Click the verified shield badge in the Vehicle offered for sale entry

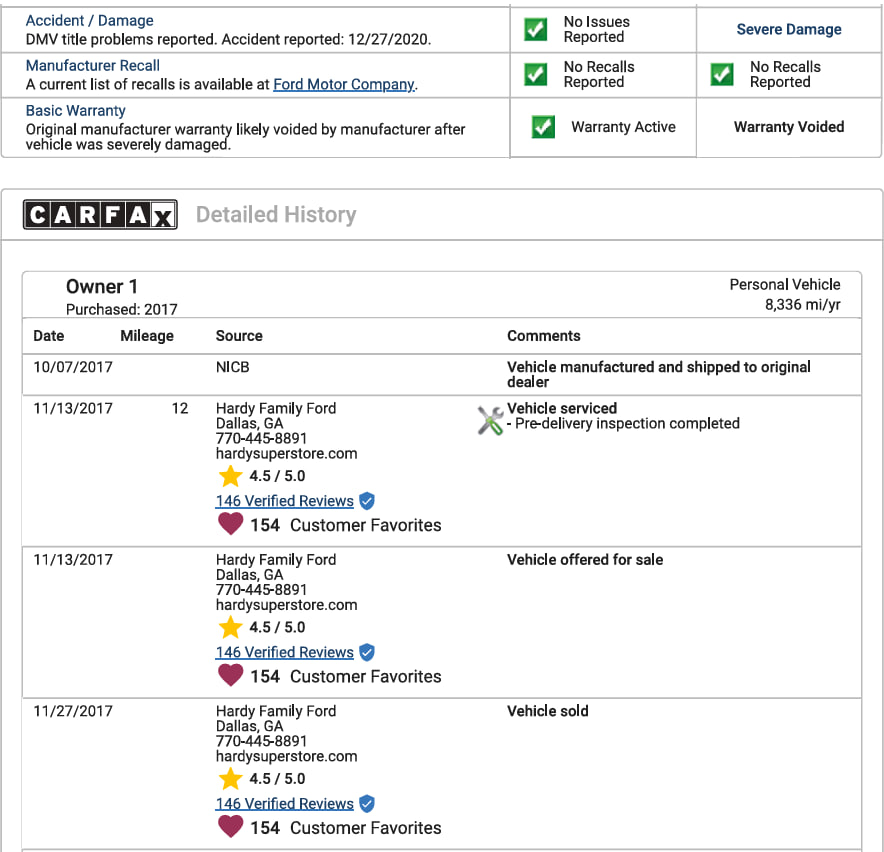coord(367,652)
